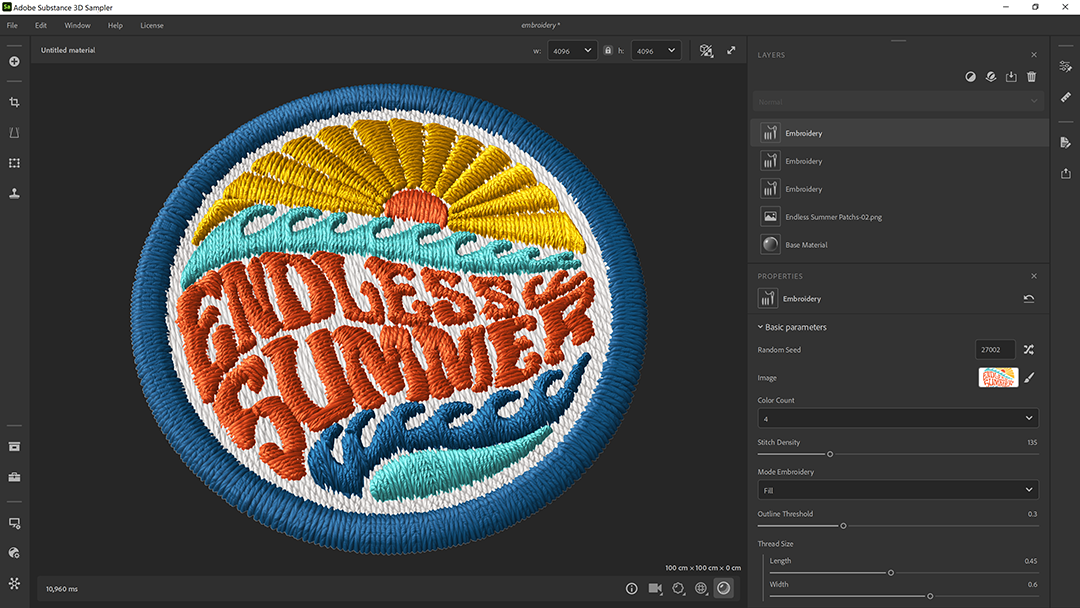1080x608 pixels.
Task: Click the Stitch Density slider handle
Action: [x=830, y=454]
